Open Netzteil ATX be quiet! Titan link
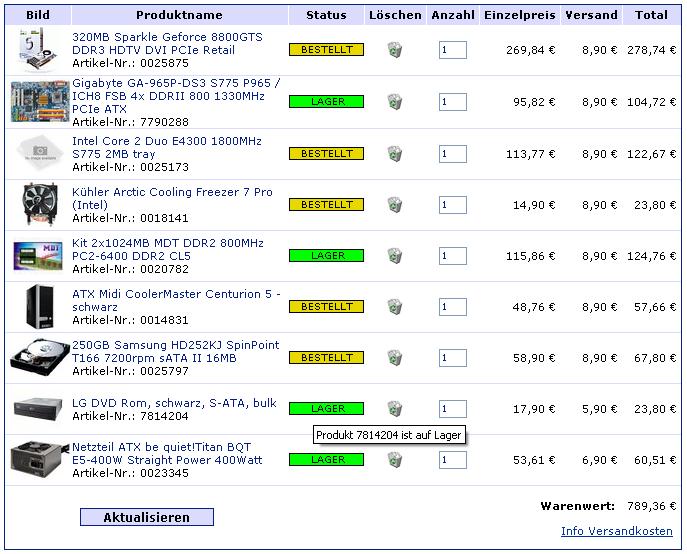Image resolution: width=687 pixels, height=554 pixels. tap(167, 453)
